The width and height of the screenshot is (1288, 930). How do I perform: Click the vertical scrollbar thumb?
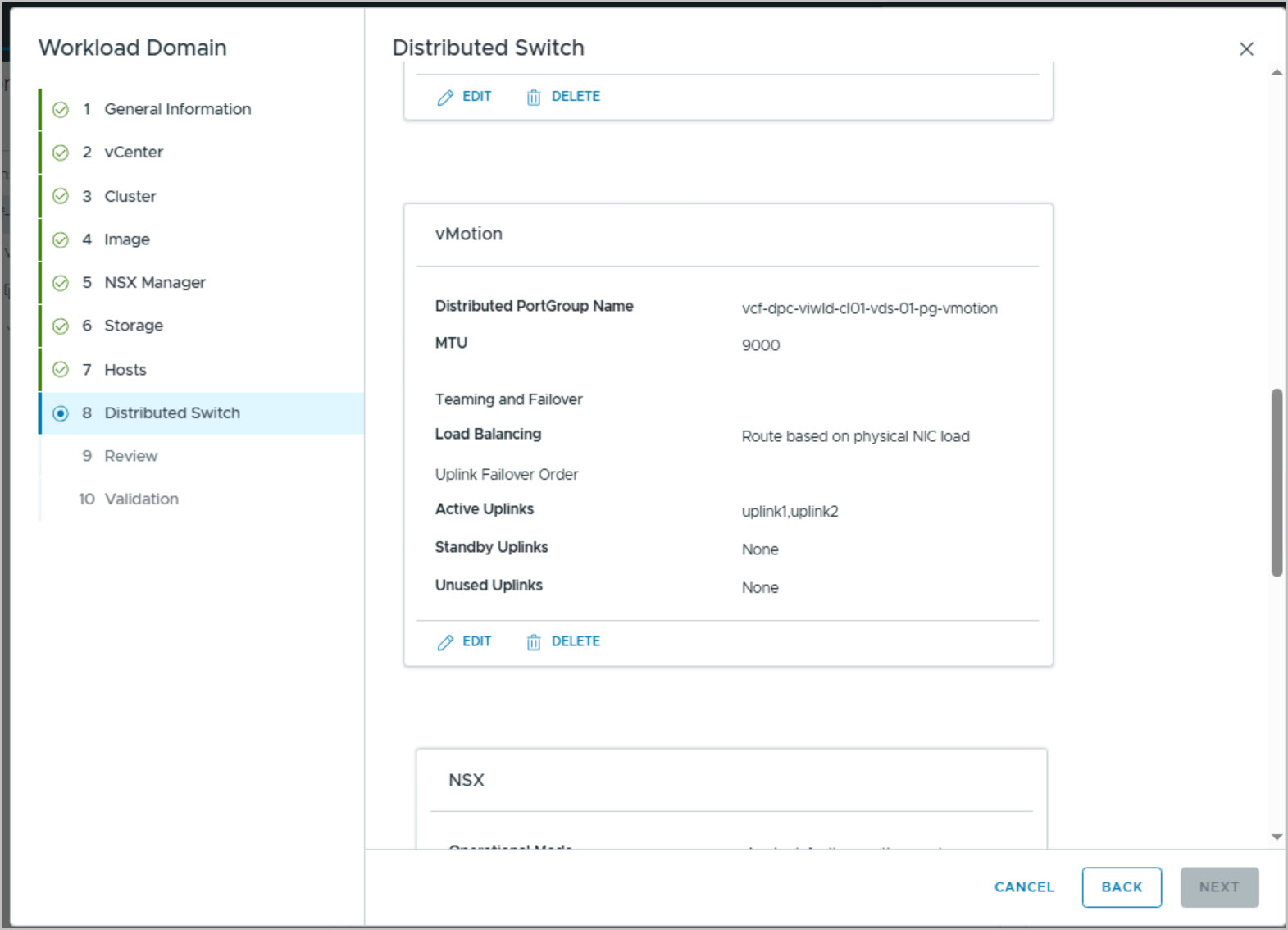point(1277,482)
